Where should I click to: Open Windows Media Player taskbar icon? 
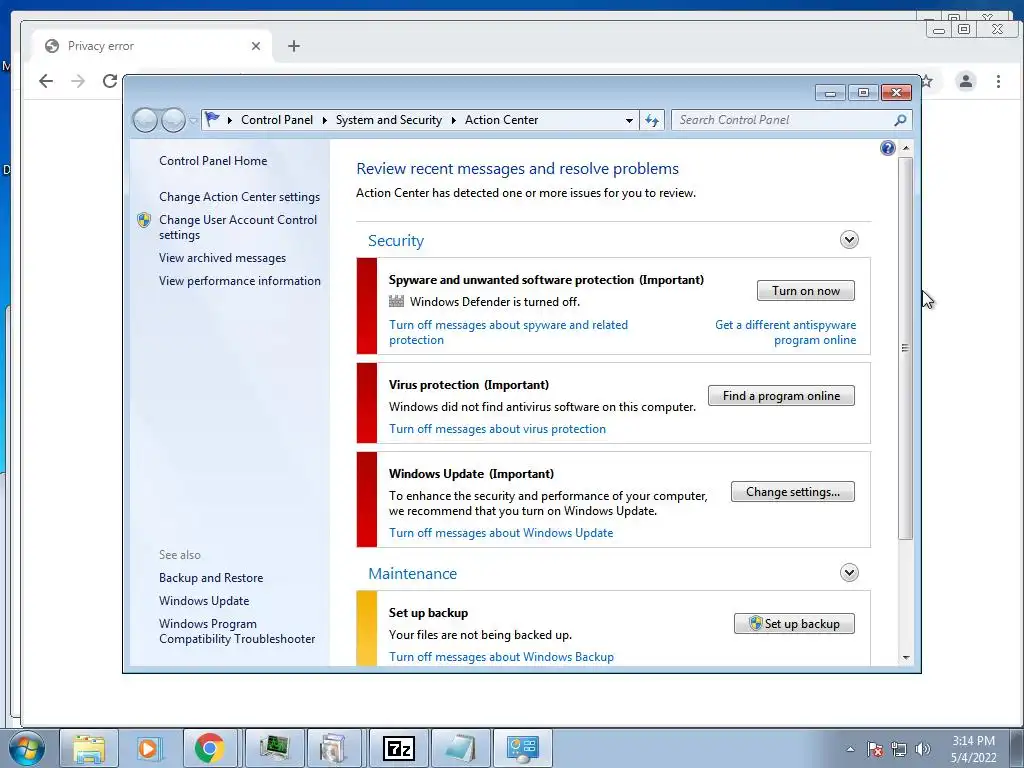(x=150, y=748)
